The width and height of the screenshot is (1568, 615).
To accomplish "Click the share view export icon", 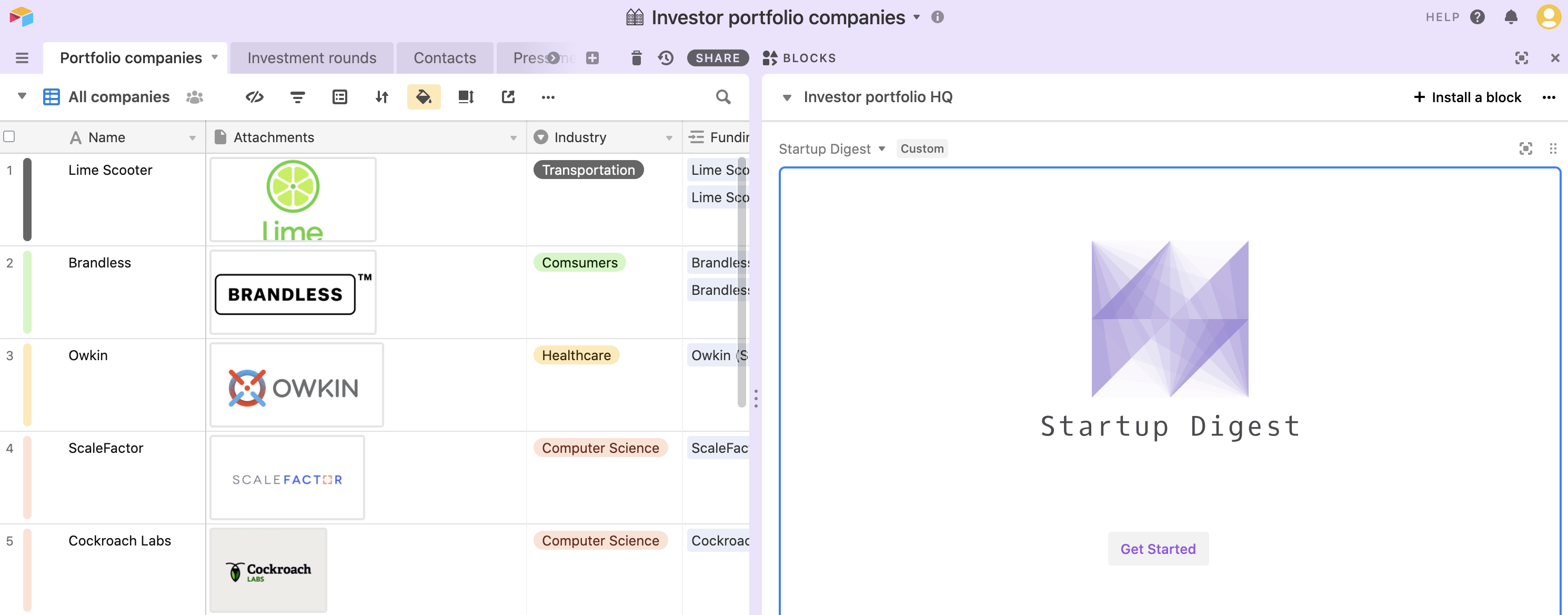I will (508, 97).
